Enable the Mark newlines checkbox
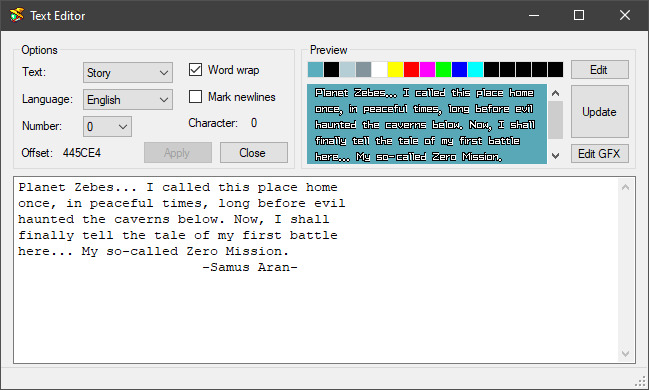The height and width of the screenshot is (390, 649). tap(195, 96)
